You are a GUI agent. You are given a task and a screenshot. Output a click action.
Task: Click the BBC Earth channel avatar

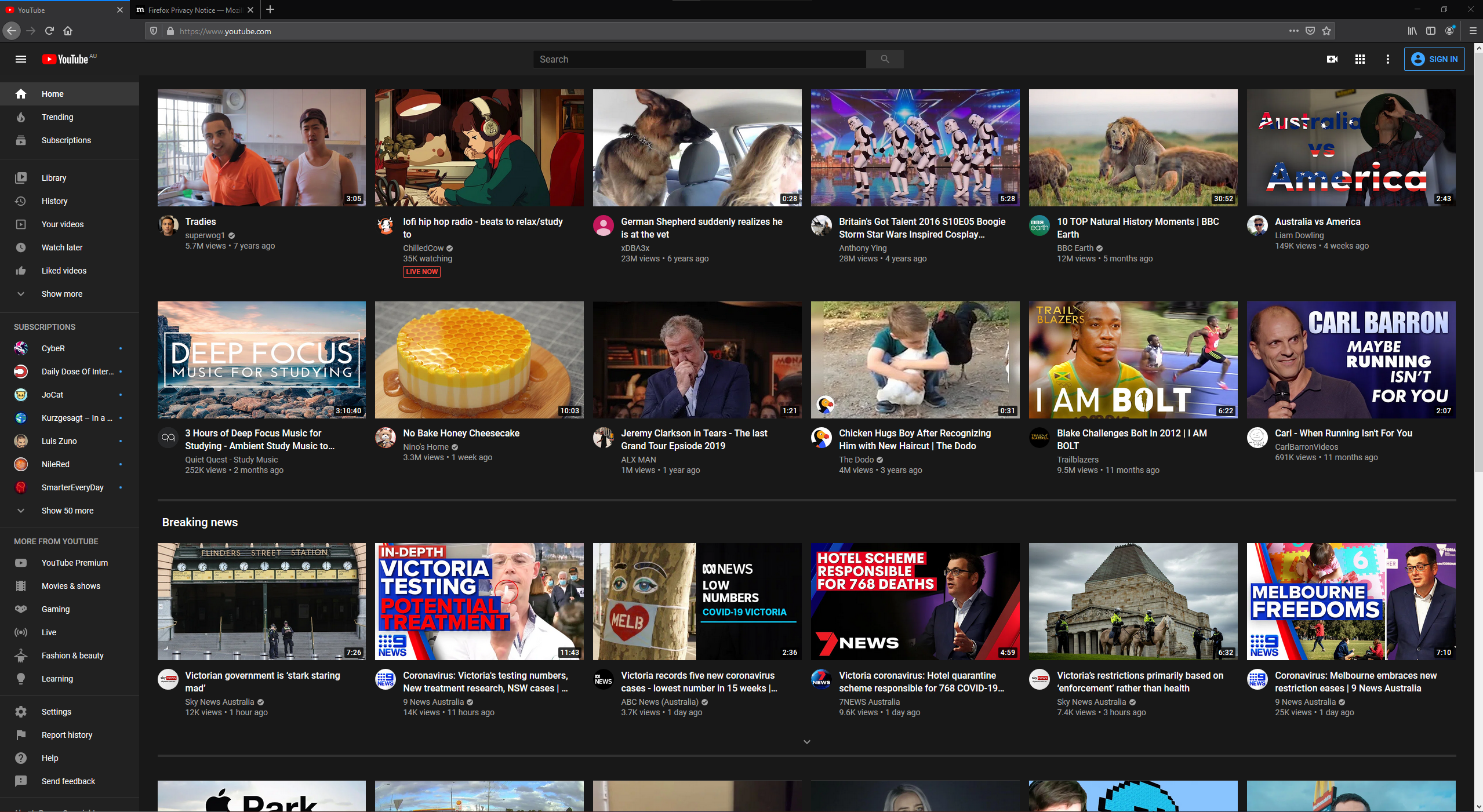point(1039,225)
